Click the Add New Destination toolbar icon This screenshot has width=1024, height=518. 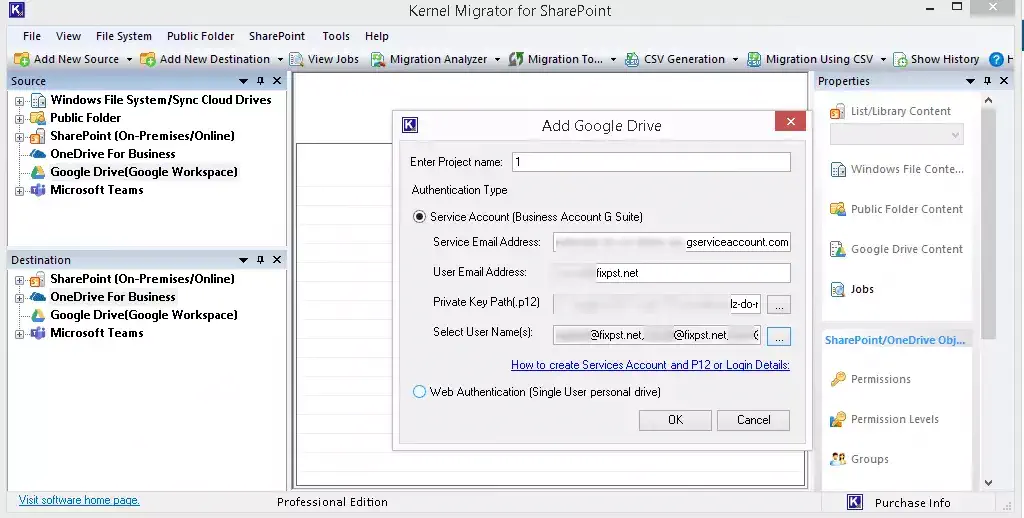(148, 59)
